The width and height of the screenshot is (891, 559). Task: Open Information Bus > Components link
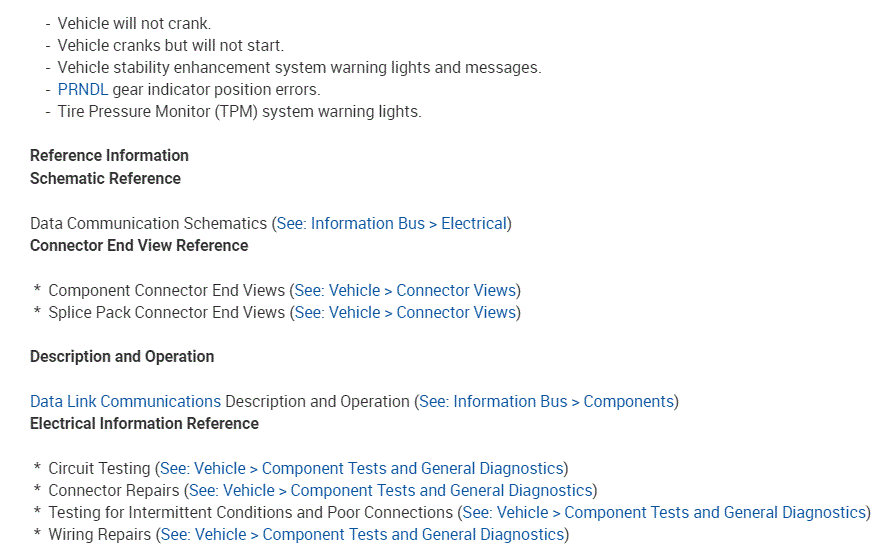pyautogui.click(x=546, y=401)
